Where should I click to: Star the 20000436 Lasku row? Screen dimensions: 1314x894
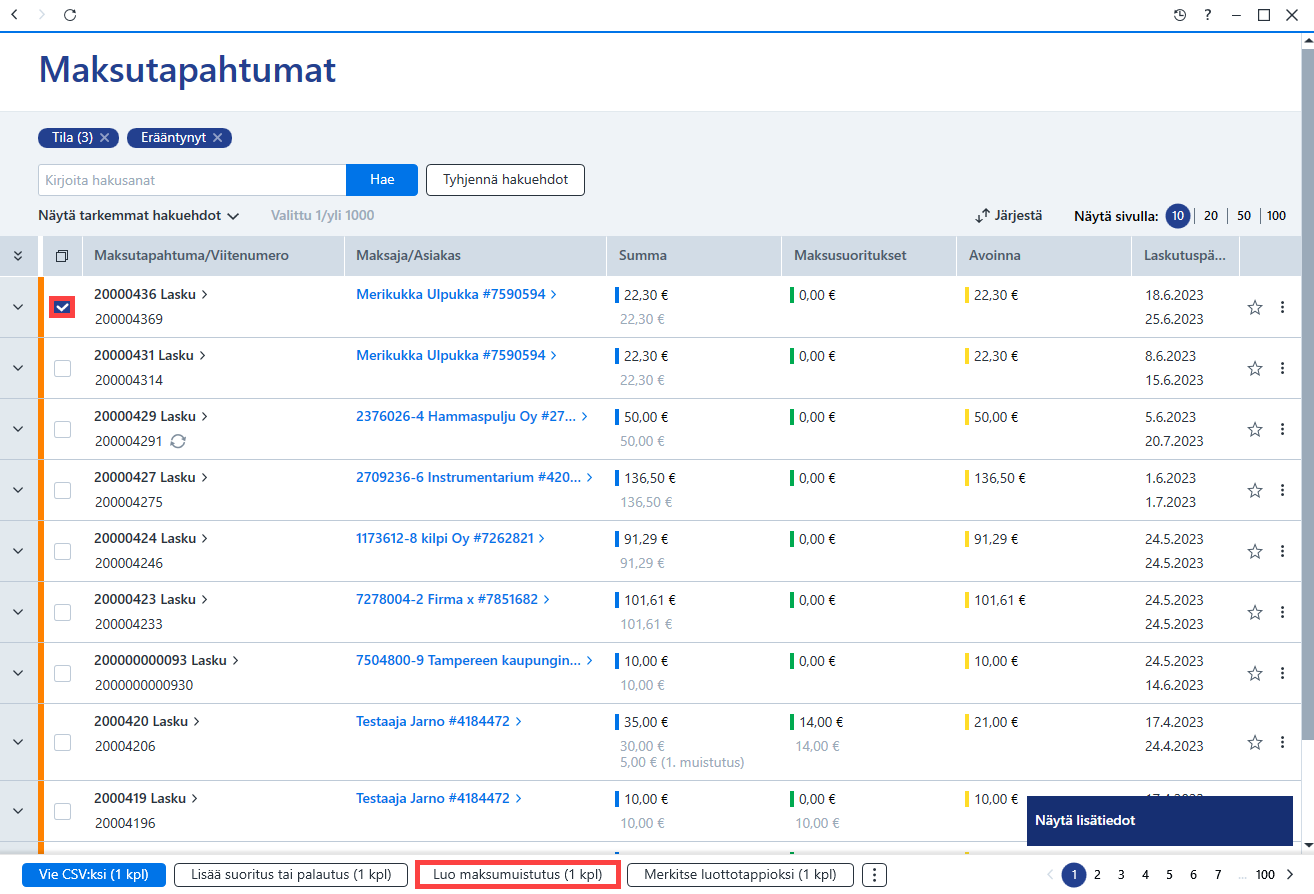pyautogui.click(x=1255, y=308)
